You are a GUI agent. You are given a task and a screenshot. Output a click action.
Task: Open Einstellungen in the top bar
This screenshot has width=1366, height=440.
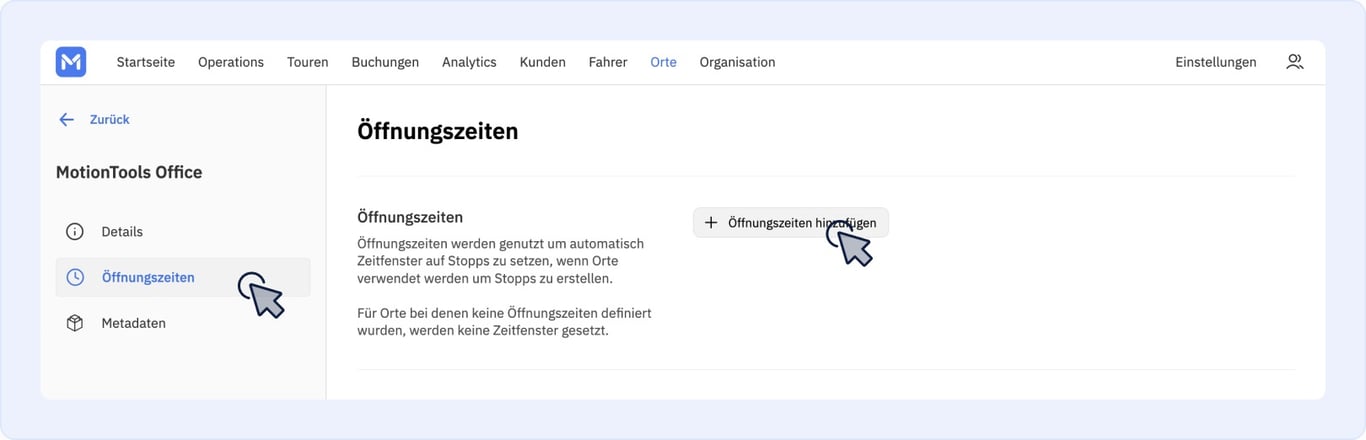[x=1216, y=62]
